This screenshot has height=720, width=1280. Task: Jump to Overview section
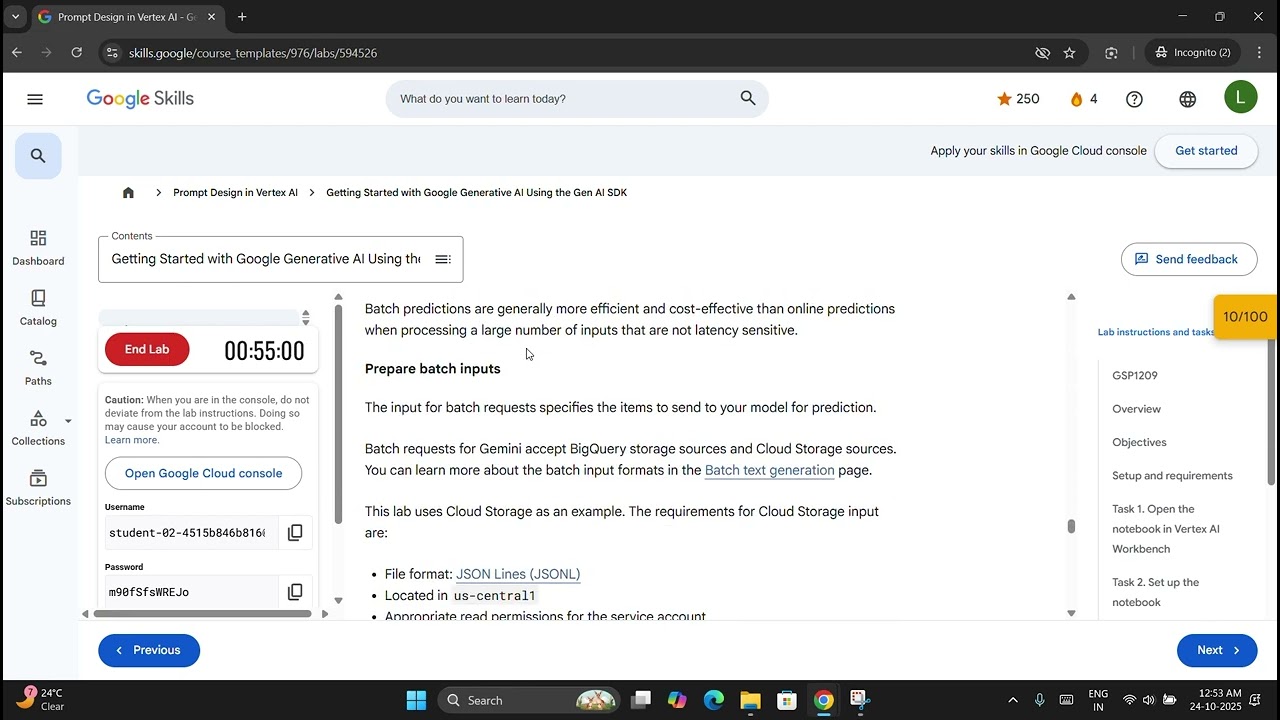(x=1137, y=409)
